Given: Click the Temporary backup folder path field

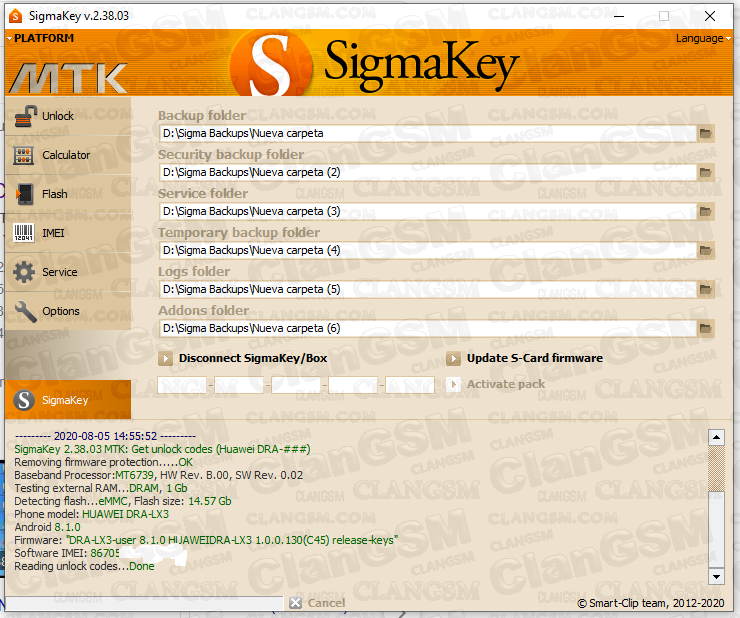Looking at the screenshot, I should pos(428,251).
